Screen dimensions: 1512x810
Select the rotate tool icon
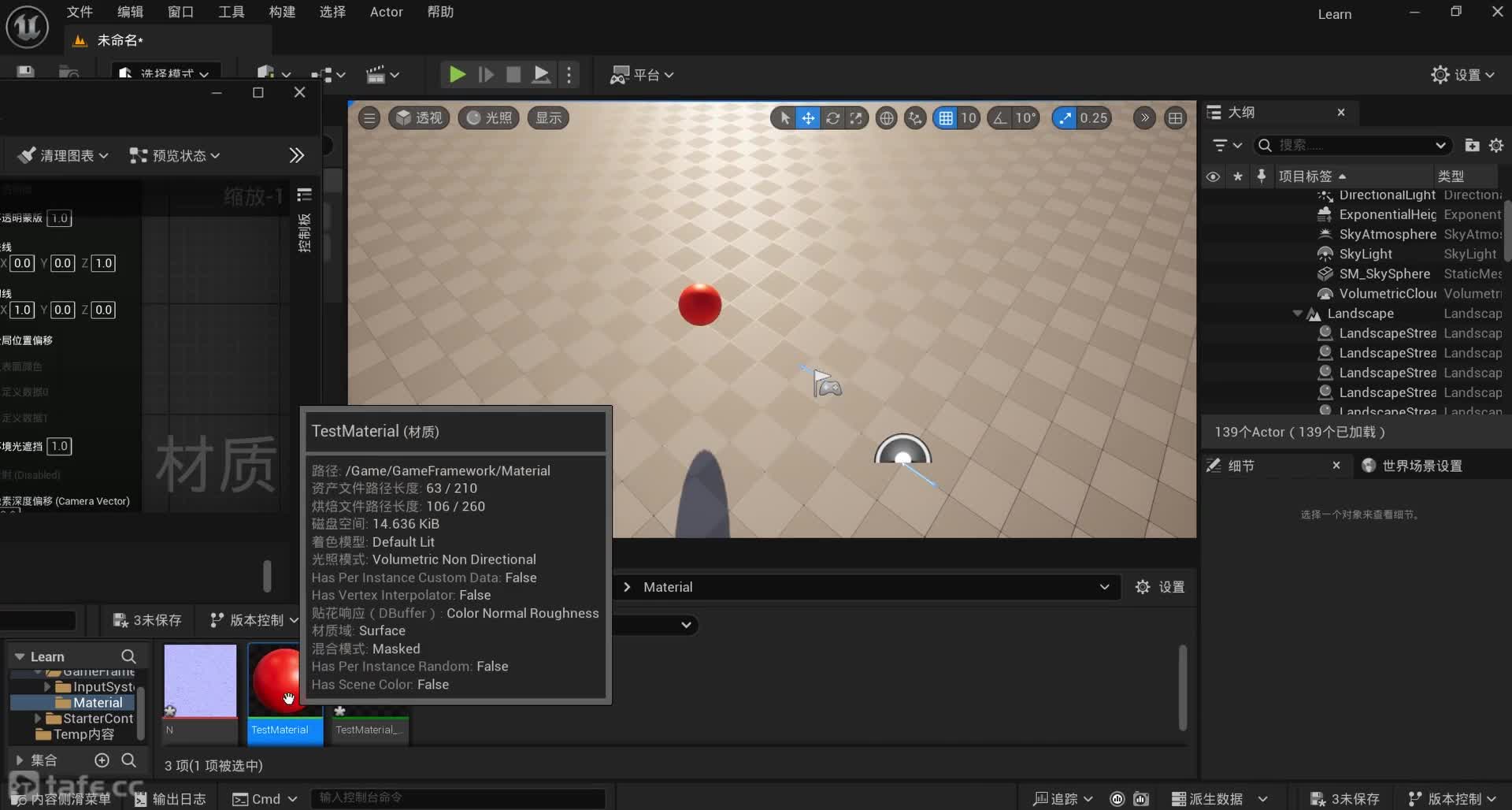click(x=832, y=118)
